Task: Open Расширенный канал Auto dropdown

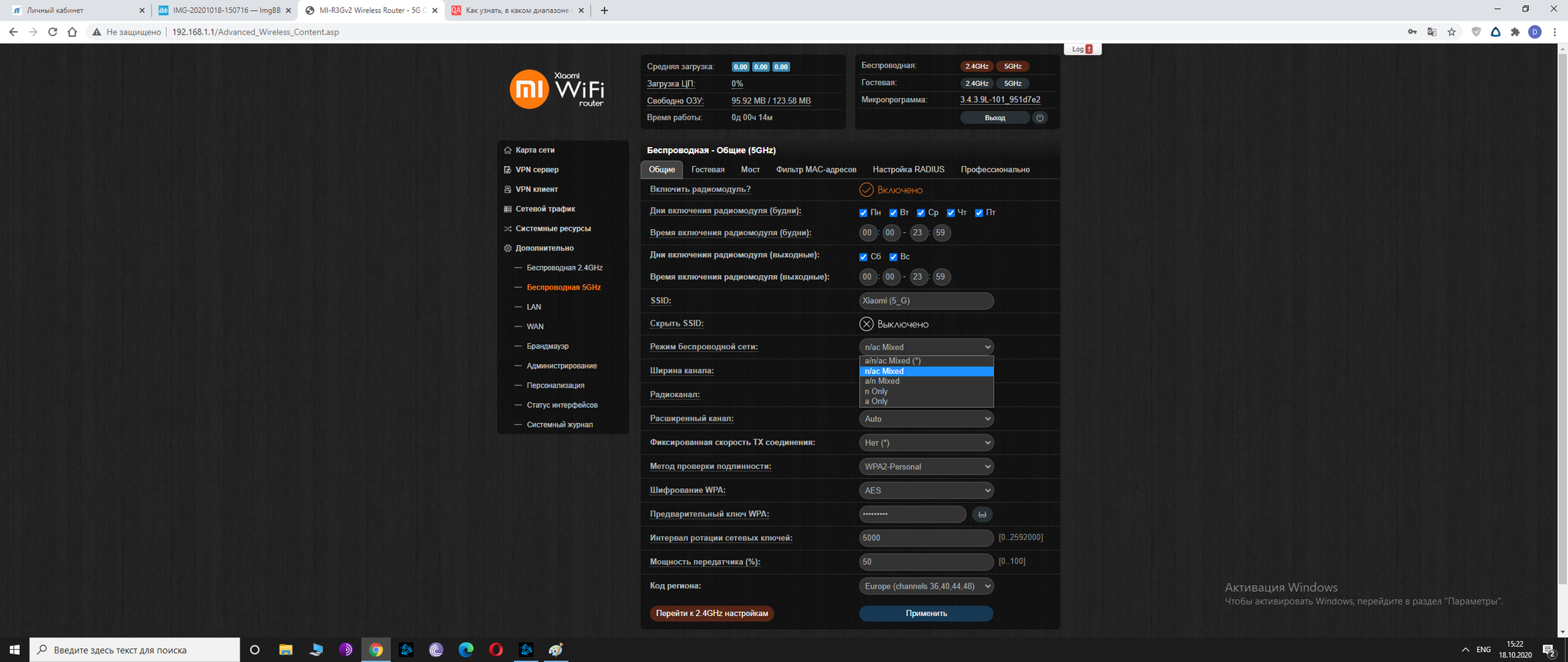Action: 926,418
